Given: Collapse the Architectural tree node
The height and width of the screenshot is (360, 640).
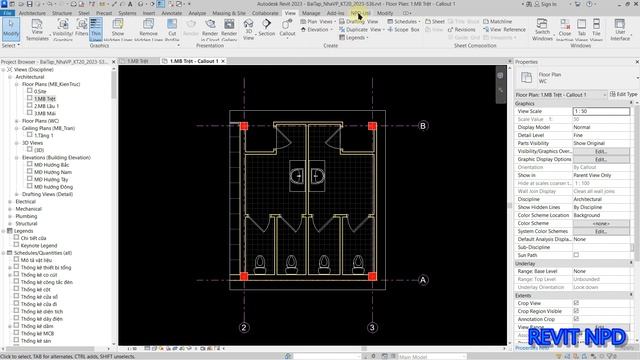Looking at the screenshot, I should [x=10, y=77].
